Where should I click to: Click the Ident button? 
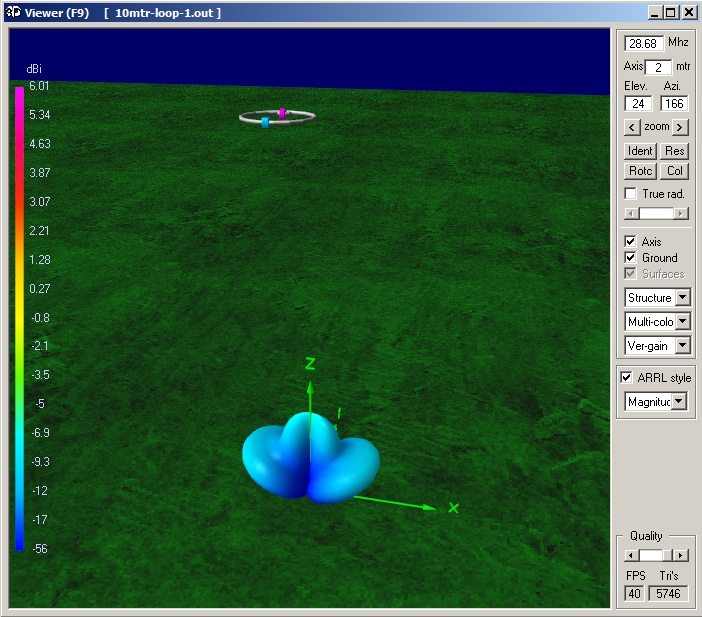(640, 151)
